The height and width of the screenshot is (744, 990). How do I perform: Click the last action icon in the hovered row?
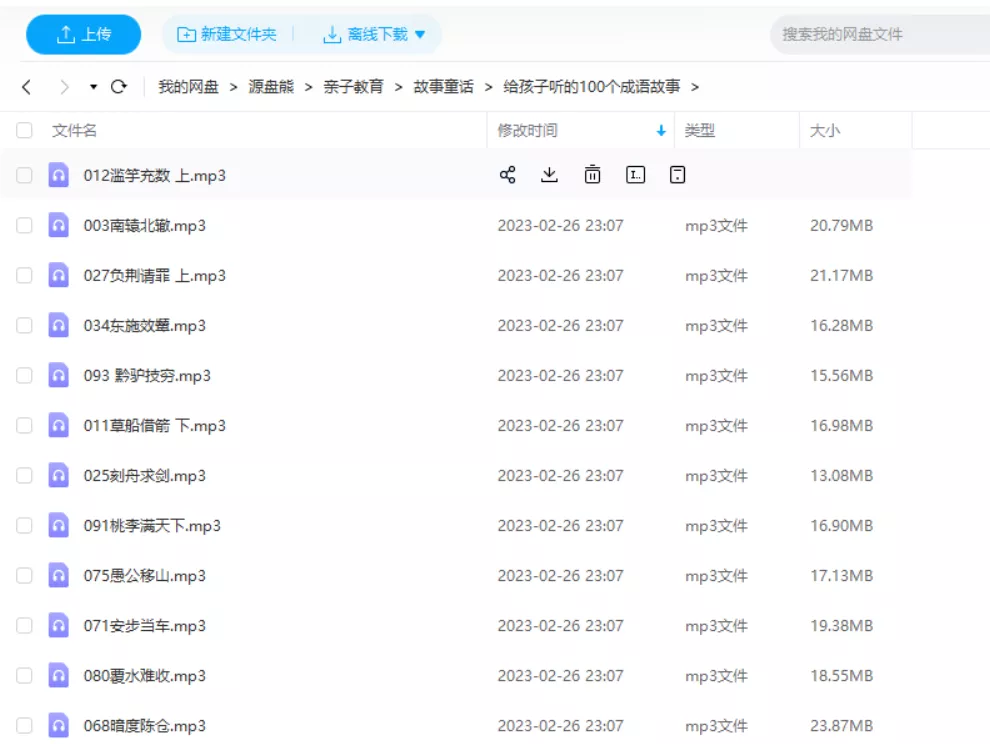pyautogui.click(x=677, y=175)
